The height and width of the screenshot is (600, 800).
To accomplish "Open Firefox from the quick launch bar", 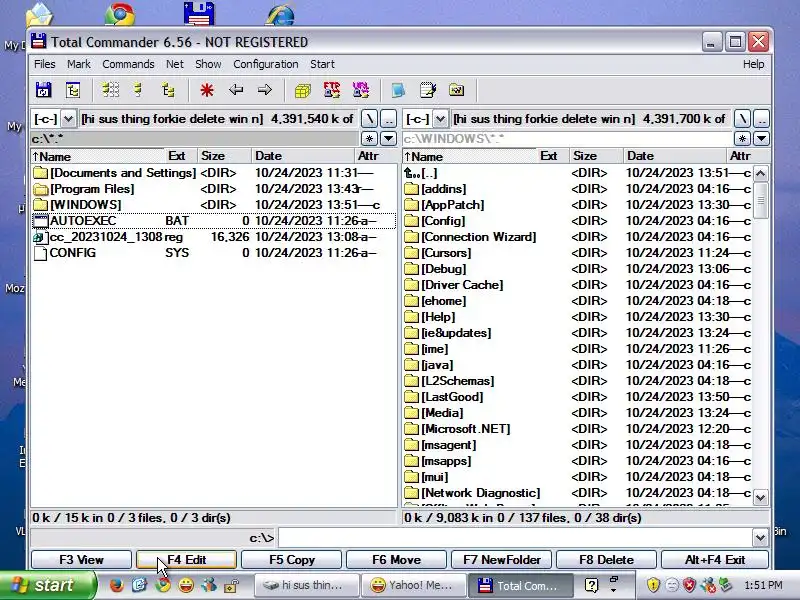I will coord(116,585).
